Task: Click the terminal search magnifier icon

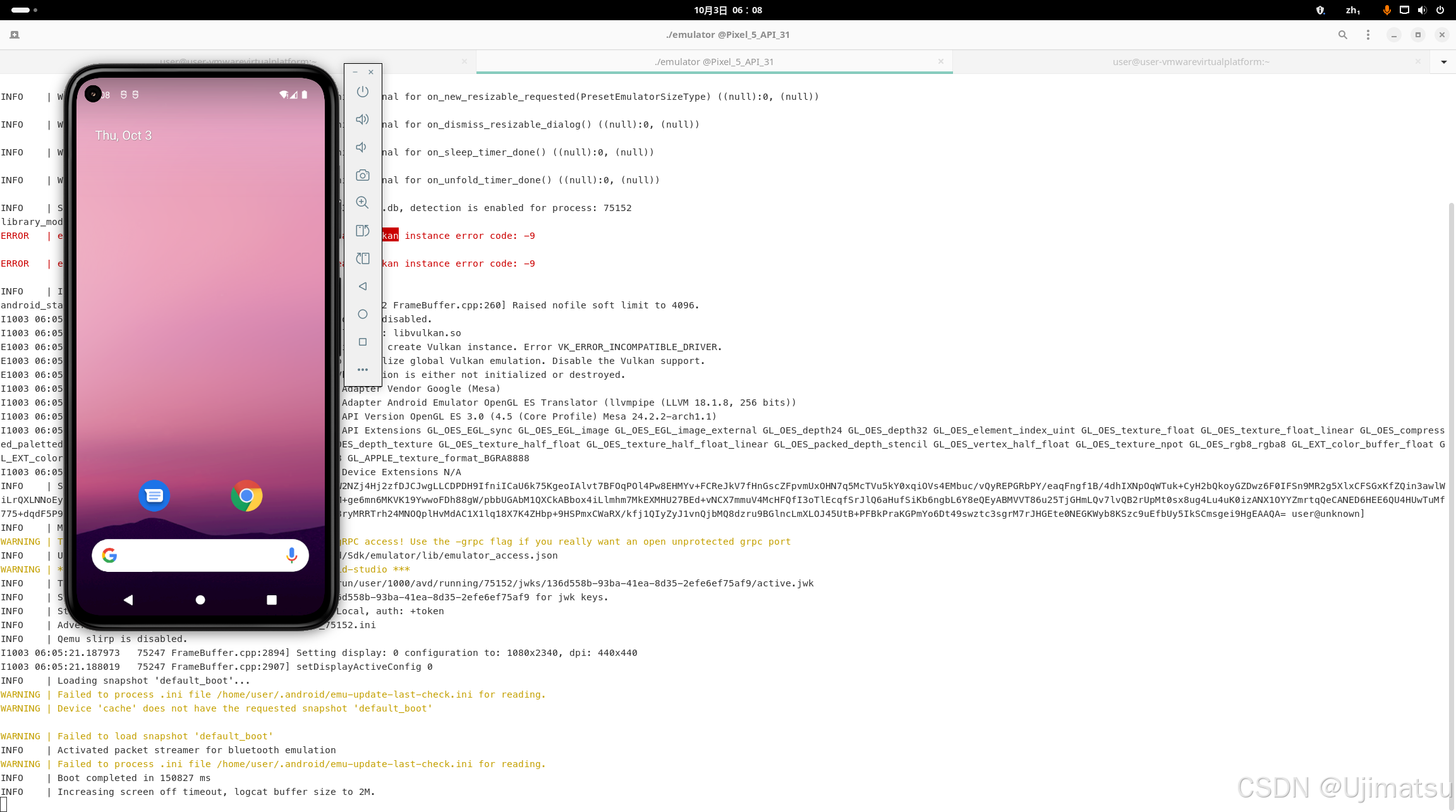Action: coord(1343,35)
